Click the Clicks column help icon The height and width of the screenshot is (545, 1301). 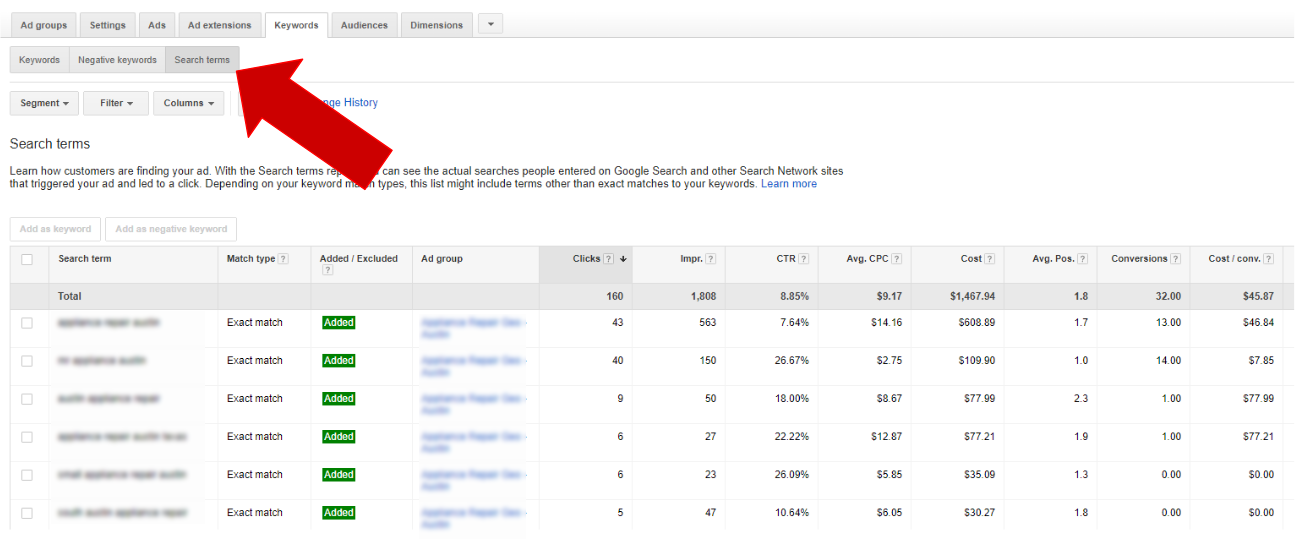pyautogui.click(x=609, y=259)
